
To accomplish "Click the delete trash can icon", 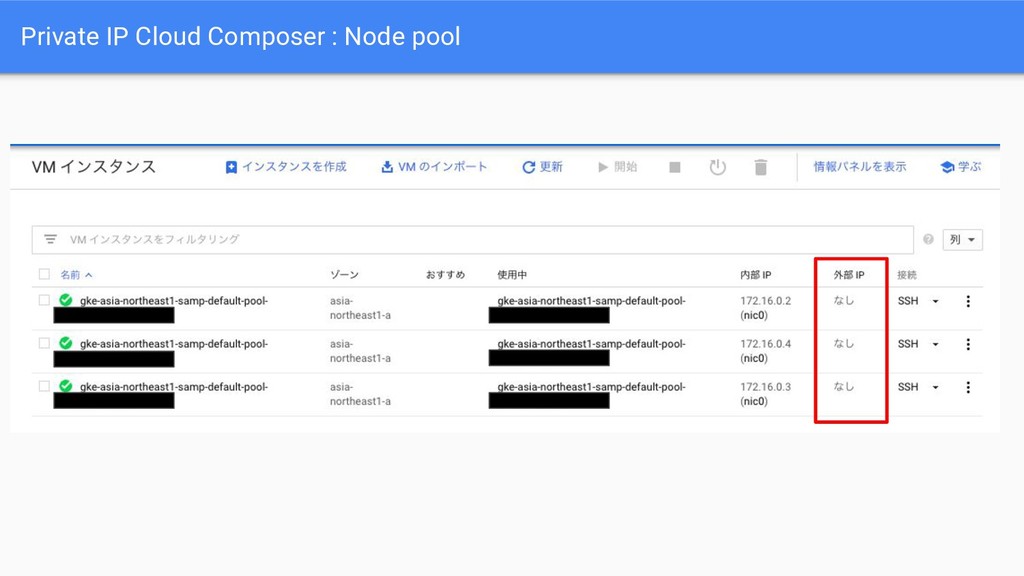I will [x=761, y=167].
